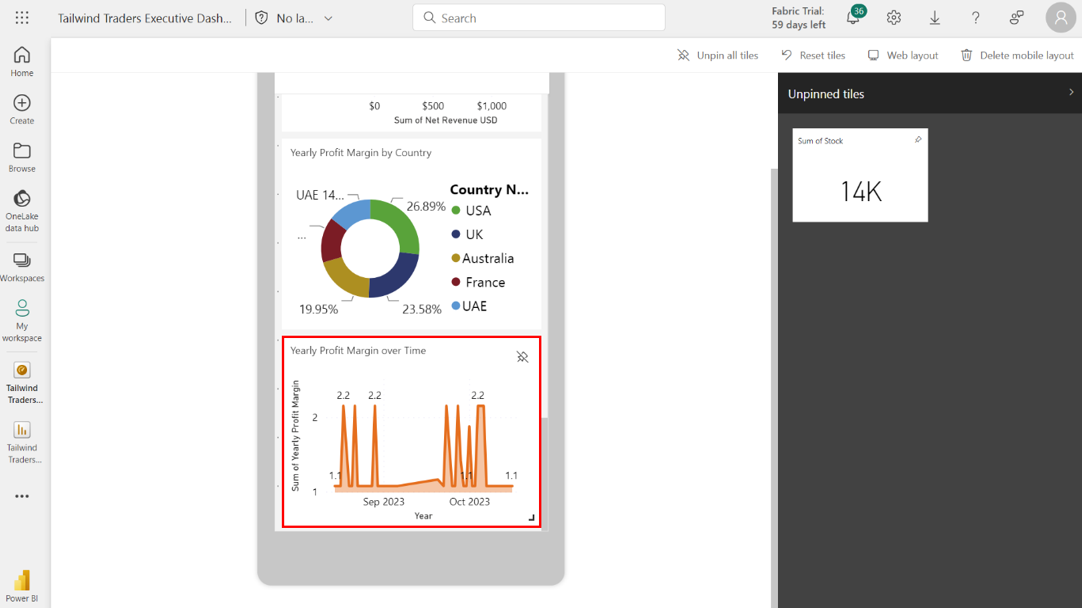Open the notifications bell

point(853,18)
